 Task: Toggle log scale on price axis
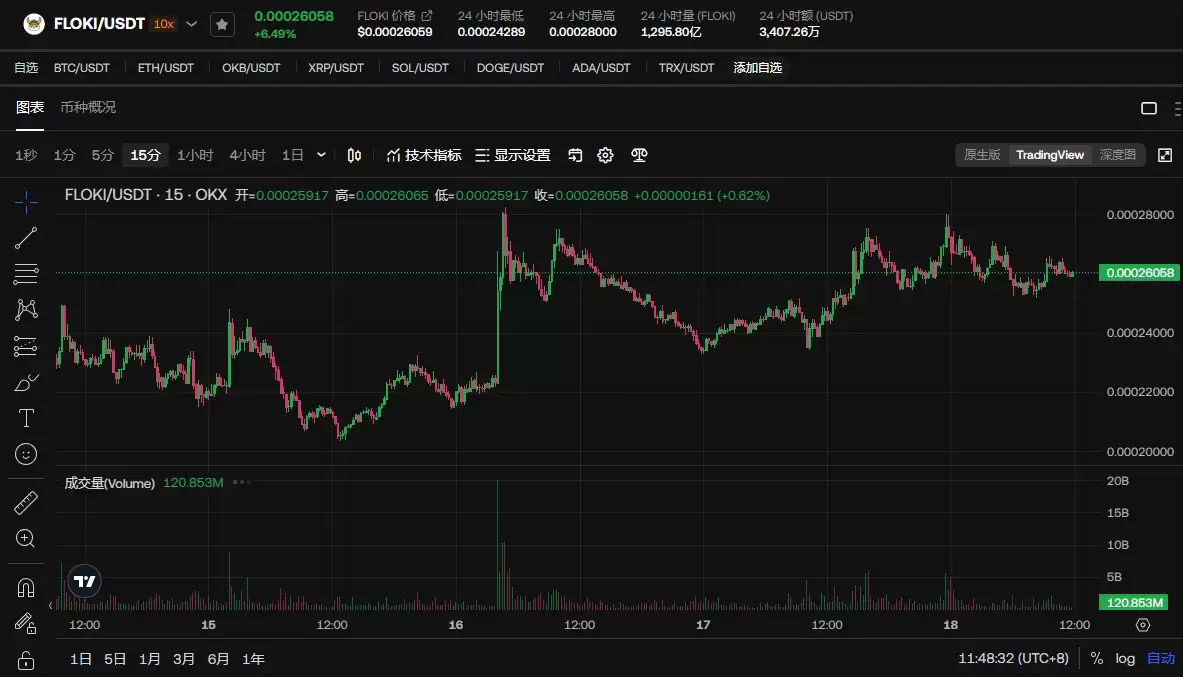(1125, 659)
